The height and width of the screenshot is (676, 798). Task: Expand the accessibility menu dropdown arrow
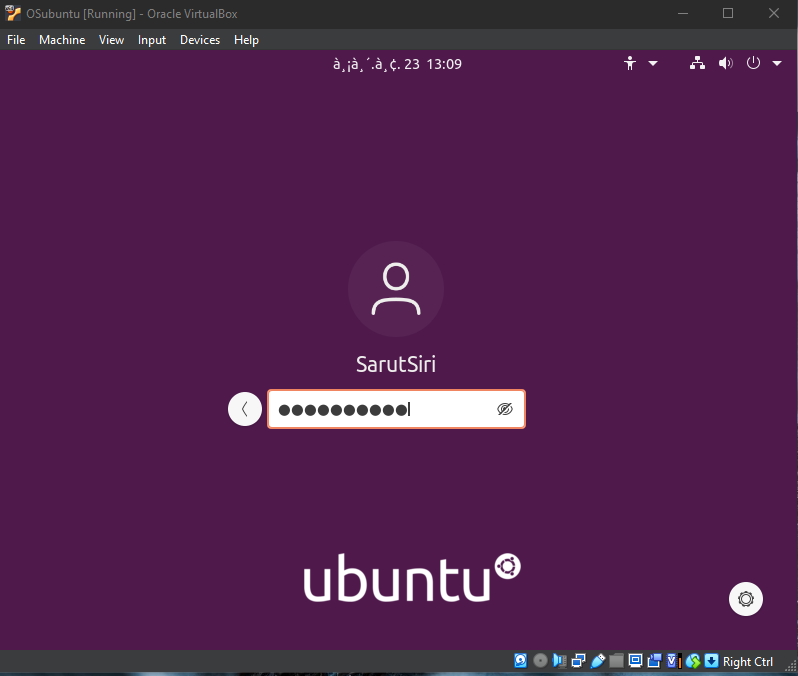tap(653, 63)
